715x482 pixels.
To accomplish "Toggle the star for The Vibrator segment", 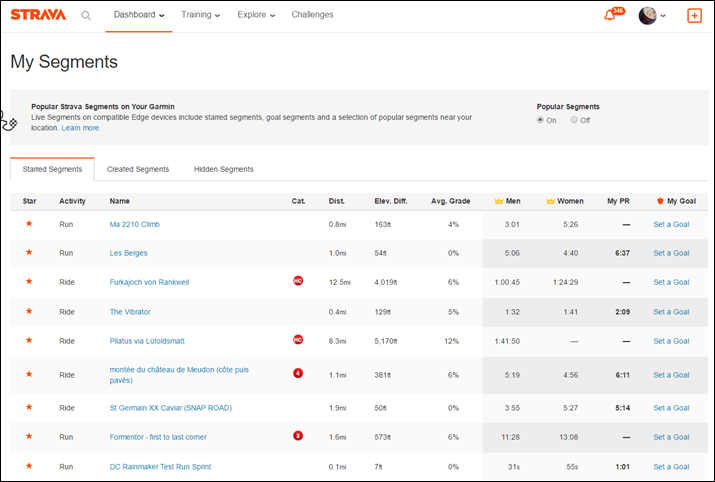I will (x=29, y=311).
